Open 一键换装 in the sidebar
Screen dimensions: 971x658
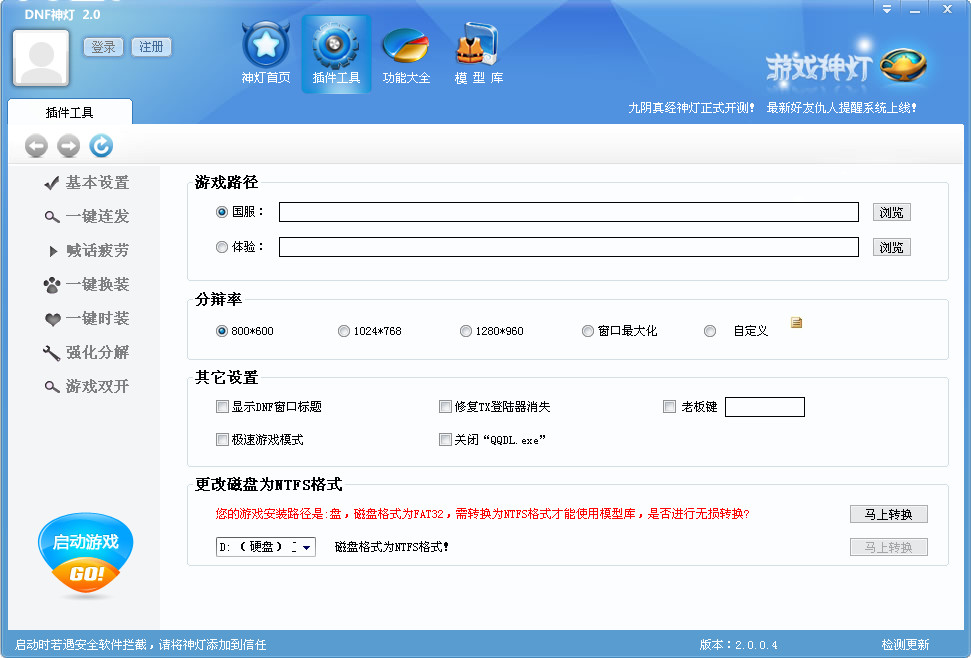[x=86, y=285]
